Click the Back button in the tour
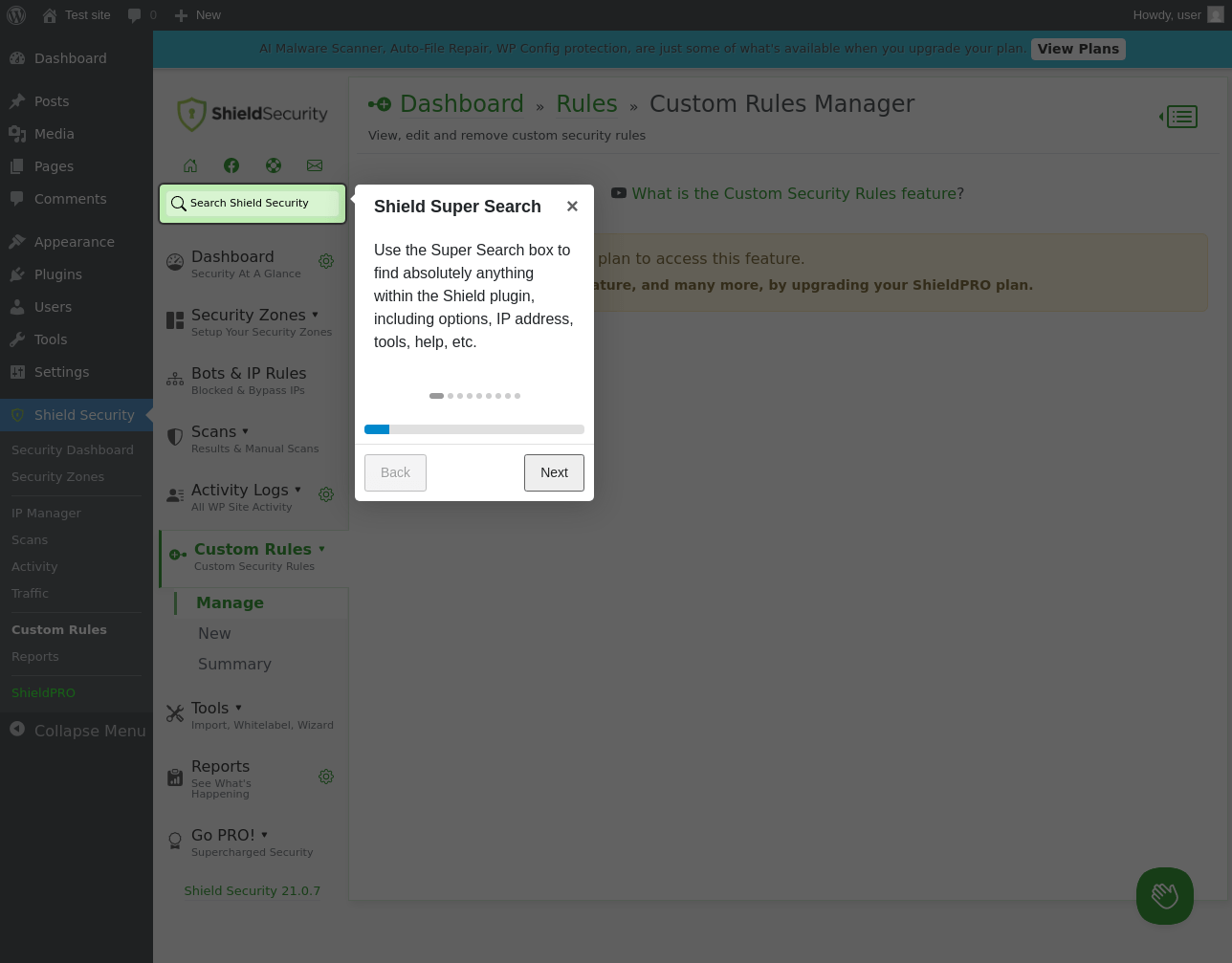 click(x=395, y=472)
